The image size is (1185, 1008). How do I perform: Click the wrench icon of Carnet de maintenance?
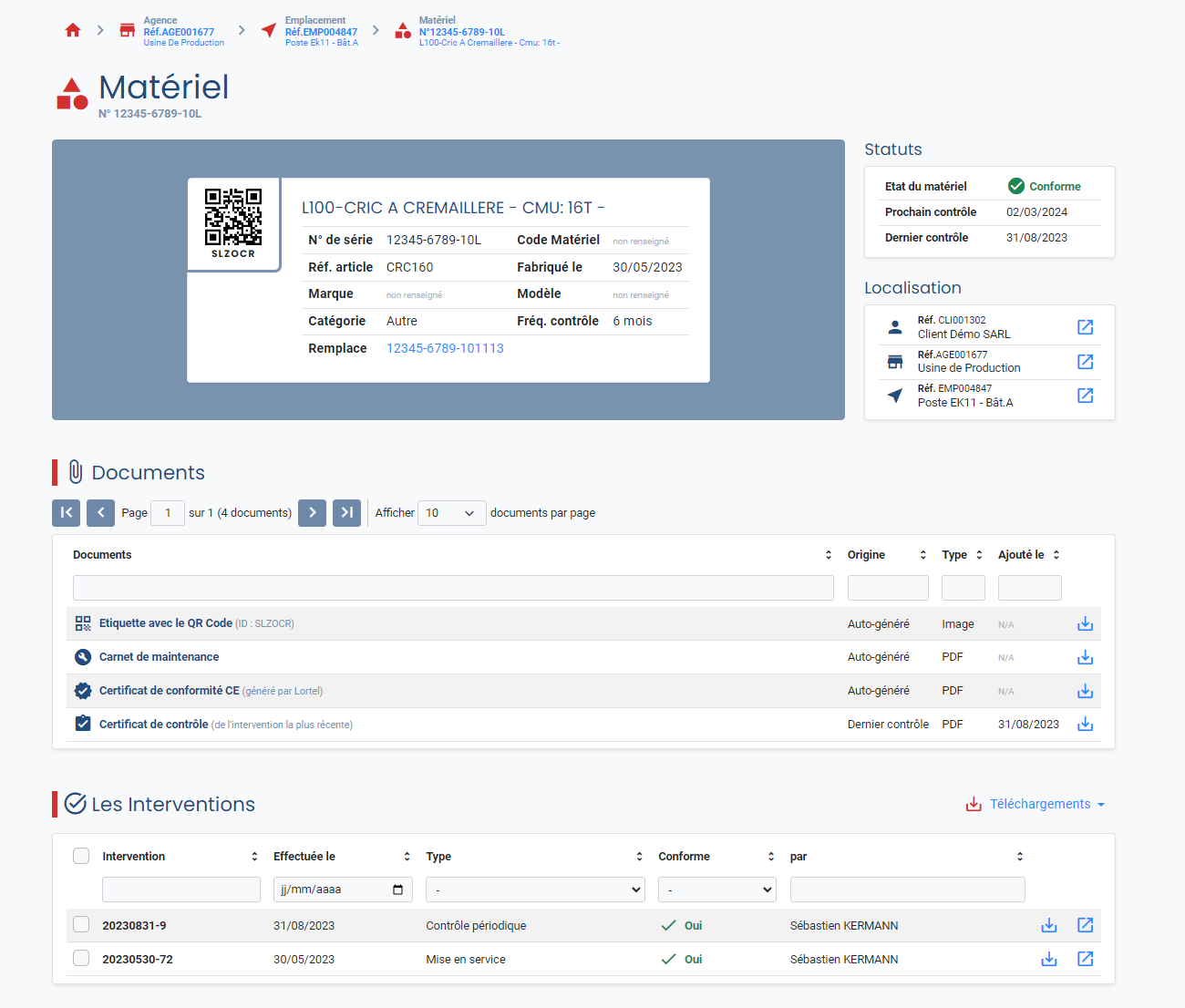tap(83, 657)
